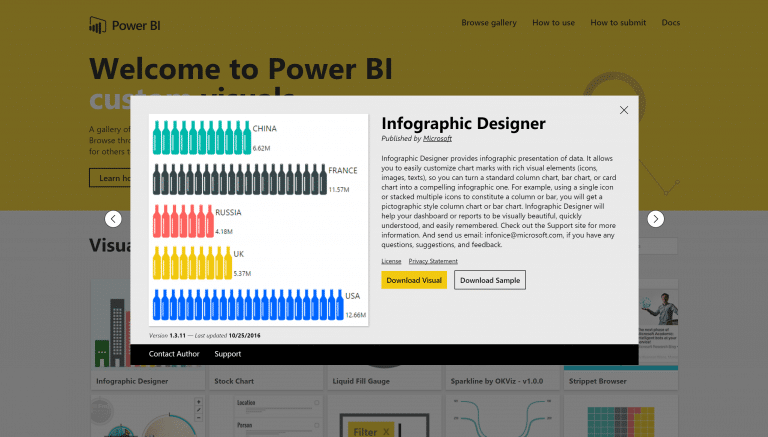Open the Strippet Browser card
This screenshot has height=437, width=768.
point(621,381)
